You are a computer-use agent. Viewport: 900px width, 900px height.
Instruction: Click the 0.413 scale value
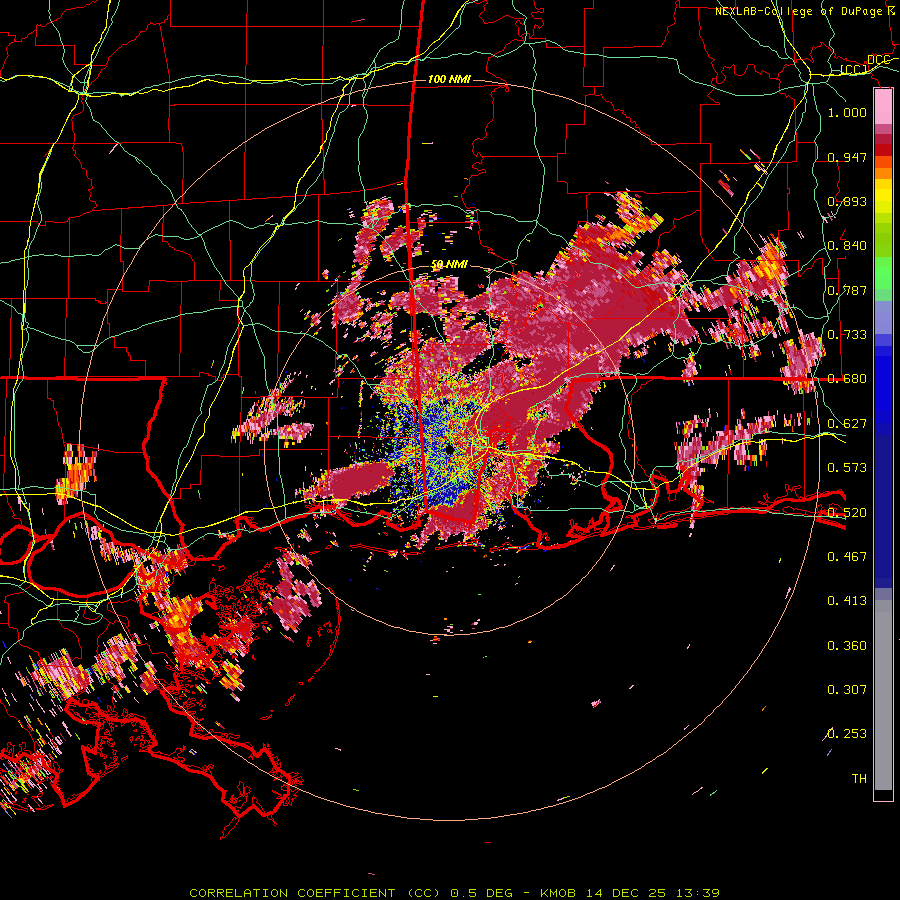[x=847, y=601]
